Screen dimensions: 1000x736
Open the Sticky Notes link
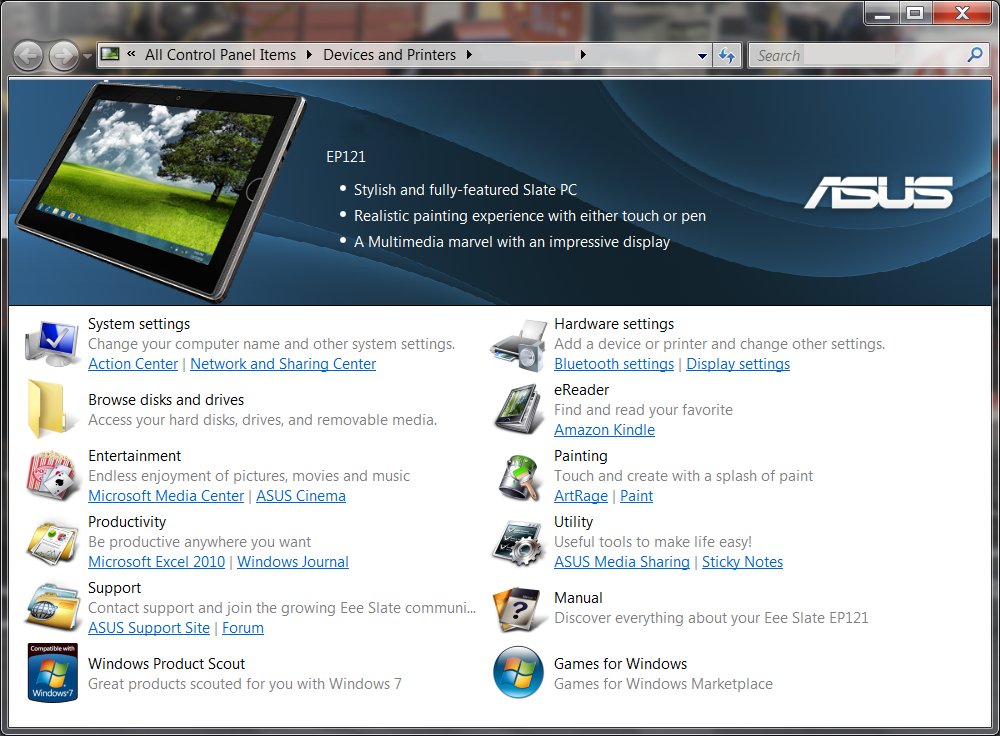tap(743, 562)
